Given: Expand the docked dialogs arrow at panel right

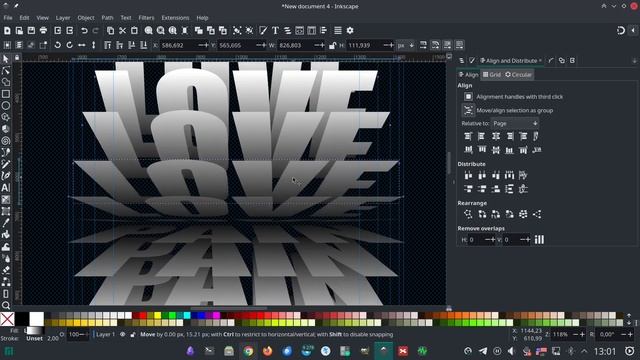Looking at the screenshot, I should (634, 61).
